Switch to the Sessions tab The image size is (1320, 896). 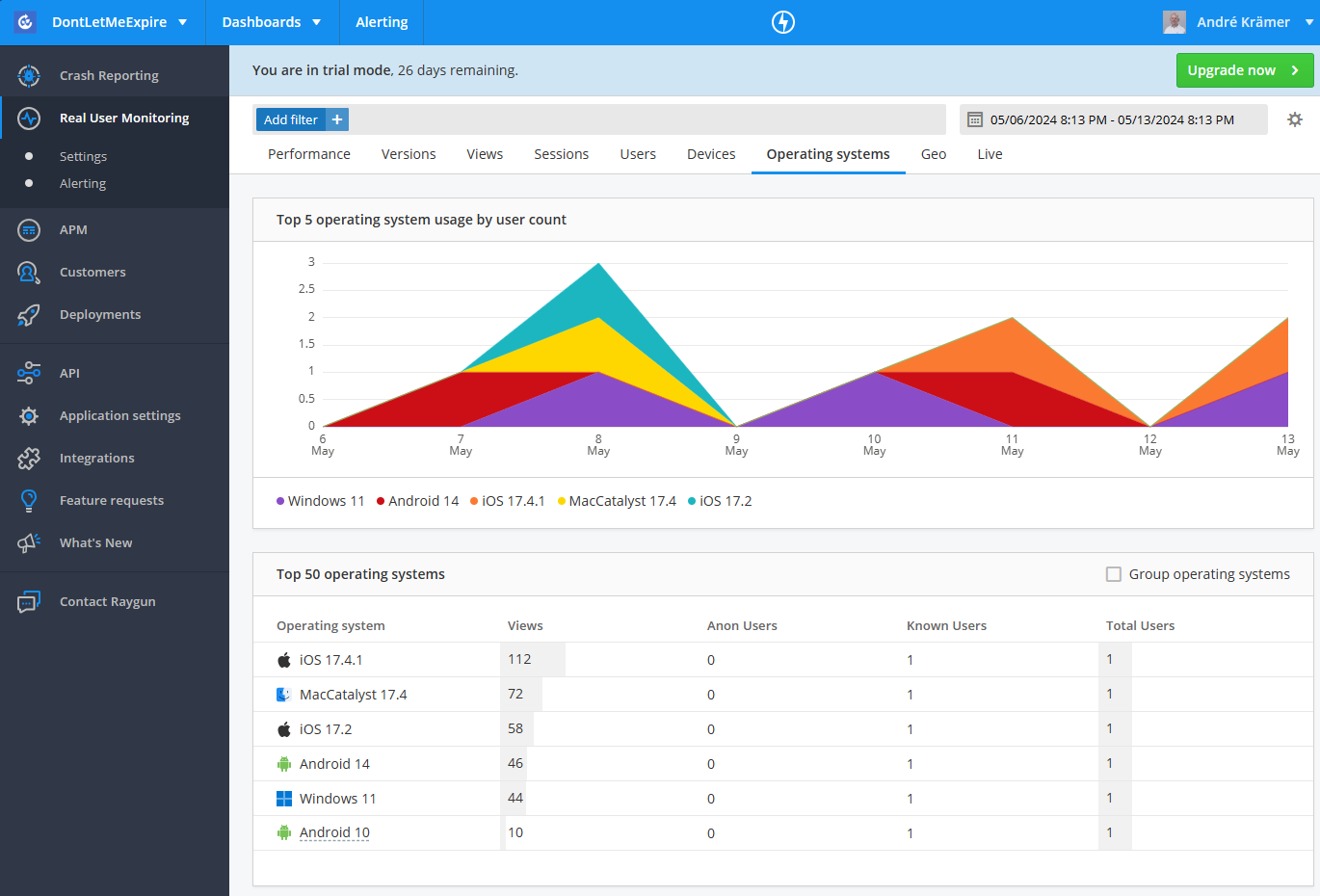click(x=561, y=153)
